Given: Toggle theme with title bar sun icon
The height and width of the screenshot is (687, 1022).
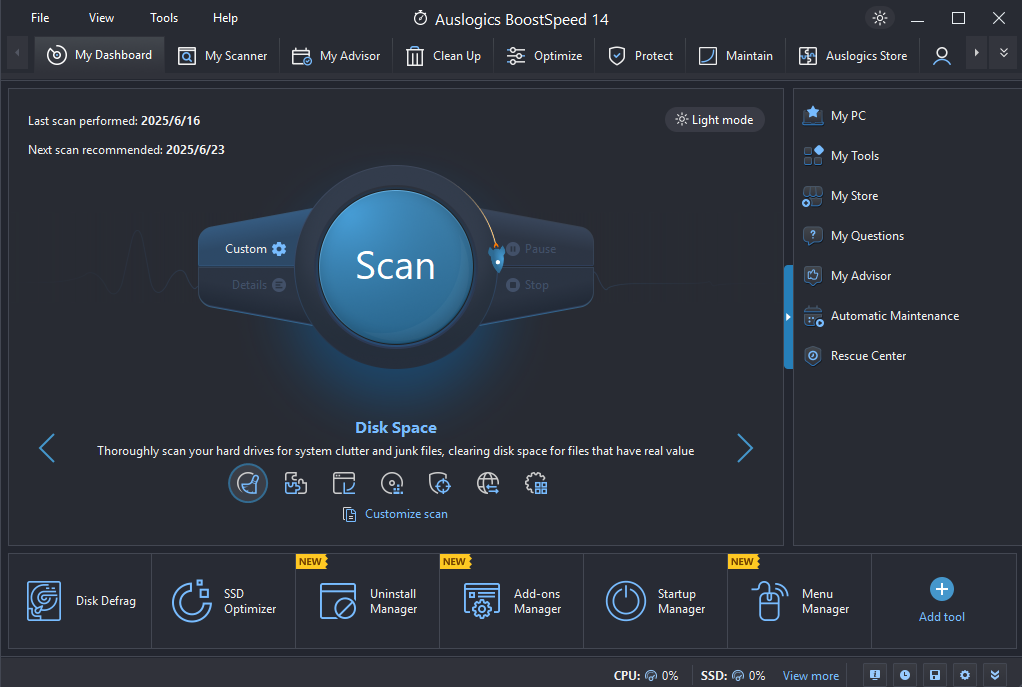Looking at the screenshot, I should [879, 18].
